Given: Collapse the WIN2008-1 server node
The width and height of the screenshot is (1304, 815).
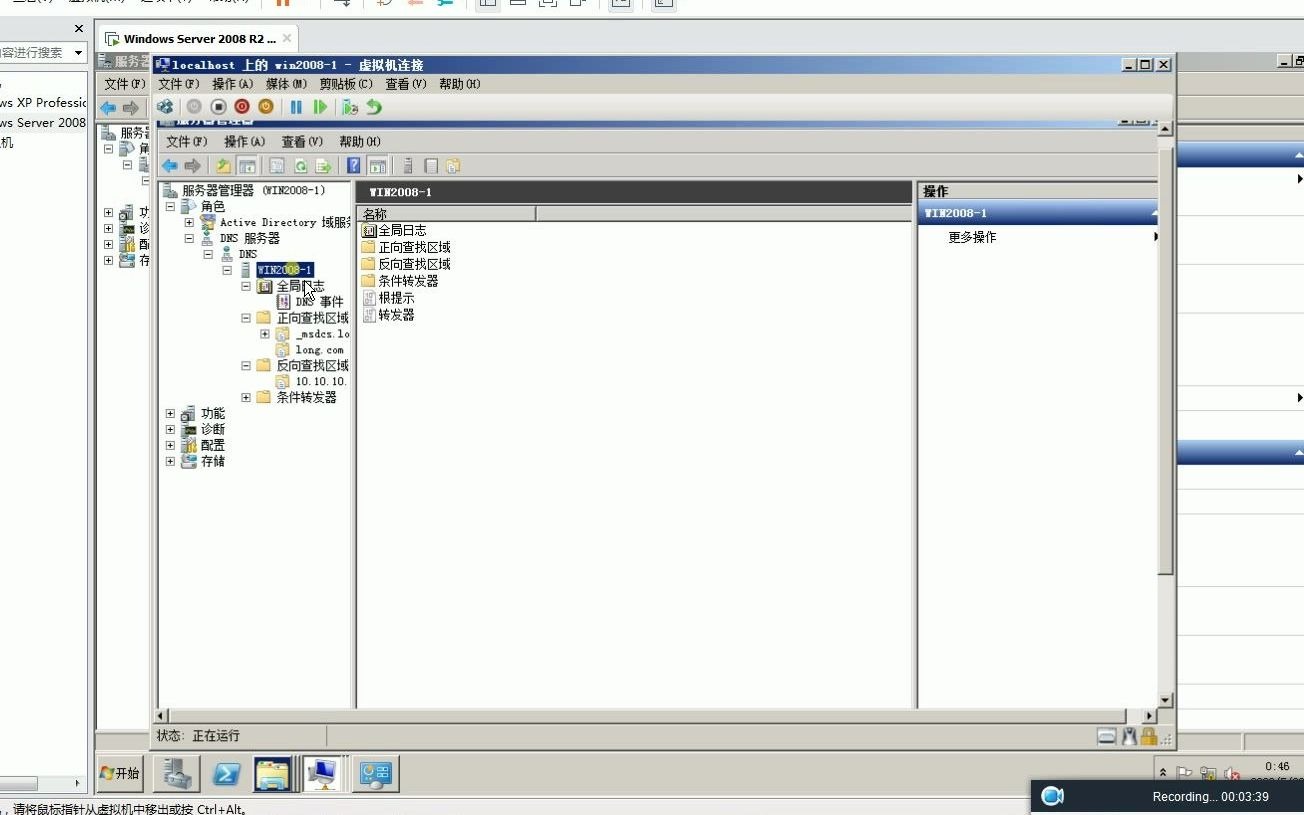Looking at the screenshot, I should pyautogui.click(x=227, y=270).
